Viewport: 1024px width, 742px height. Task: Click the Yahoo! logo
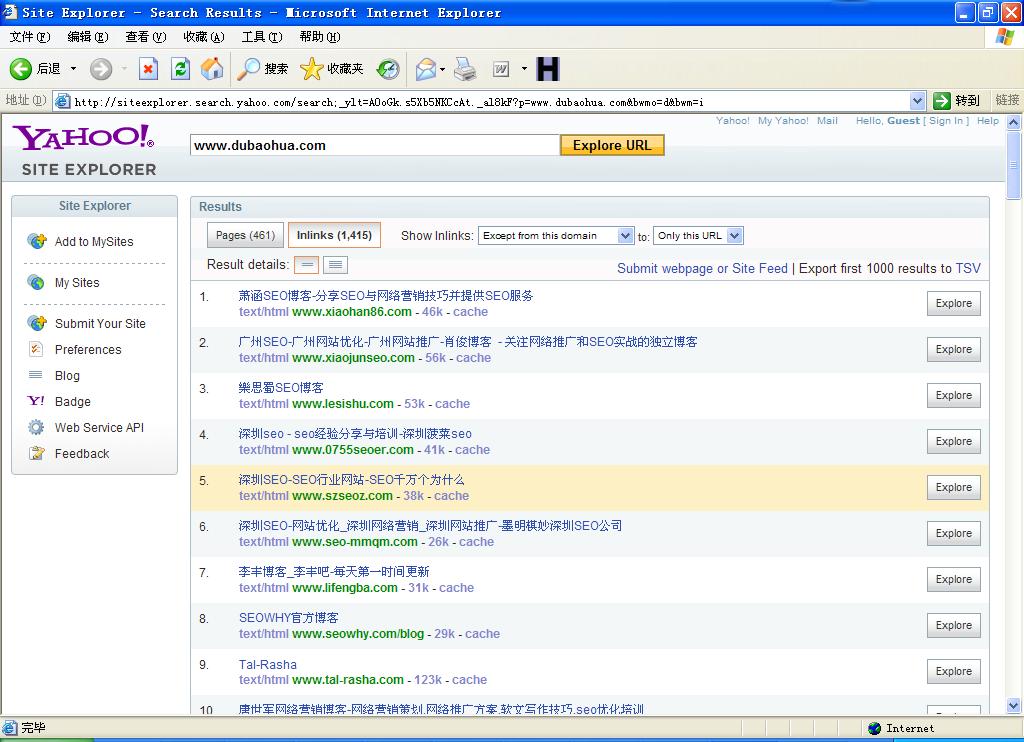pyautogui.click(x=84, y=137)
